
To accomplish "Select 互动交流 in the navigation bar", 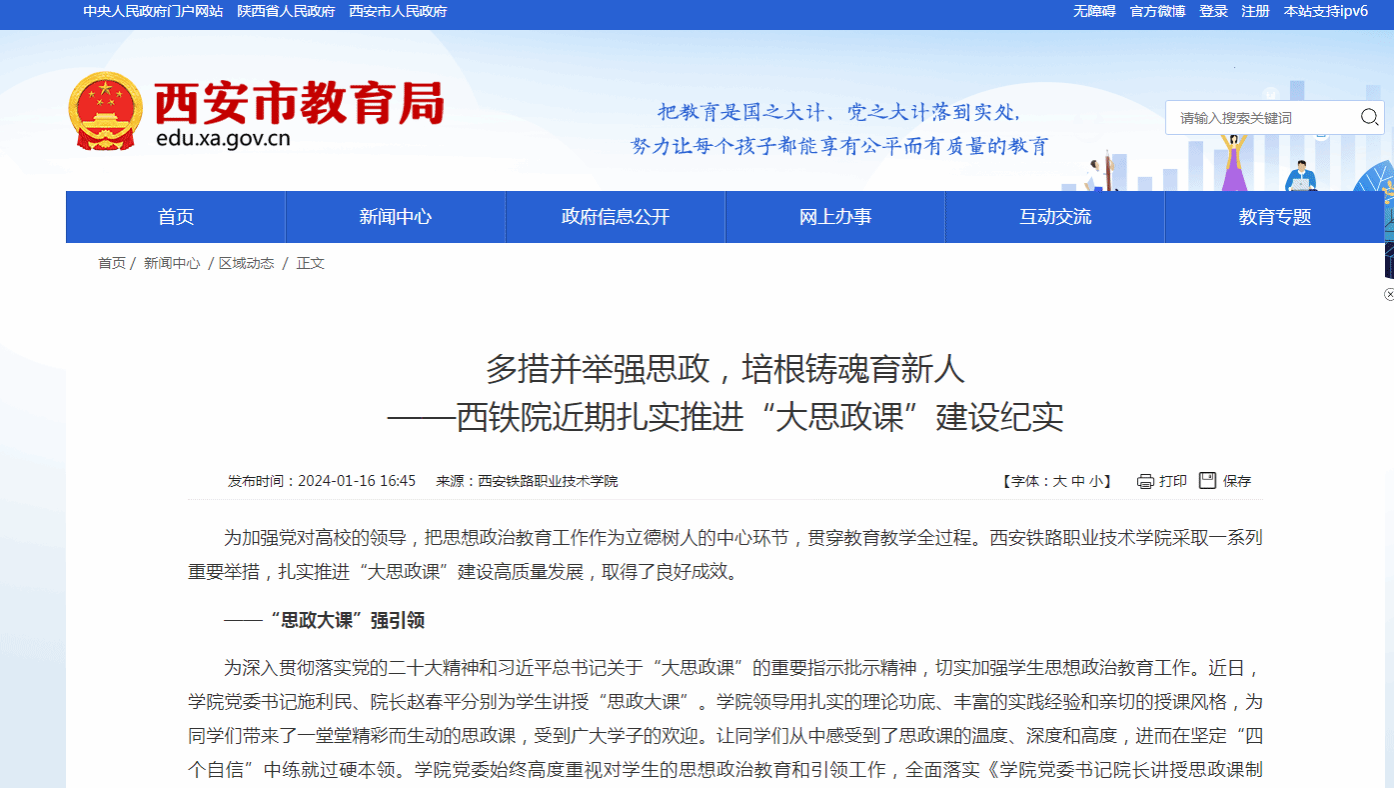I will [x=1055, y=217].
